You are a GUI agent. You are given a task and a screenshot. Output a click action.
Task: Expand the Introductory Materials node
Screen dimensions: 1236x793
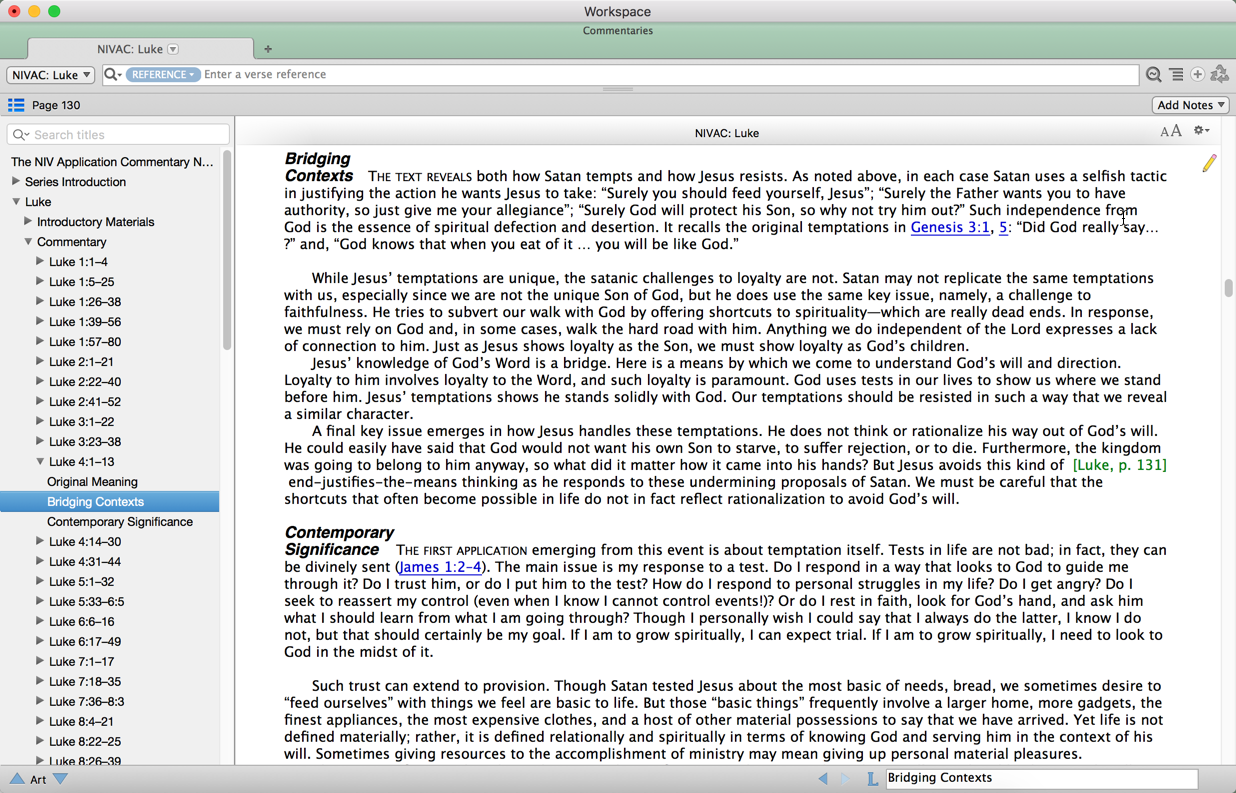[x=28, y=222]
